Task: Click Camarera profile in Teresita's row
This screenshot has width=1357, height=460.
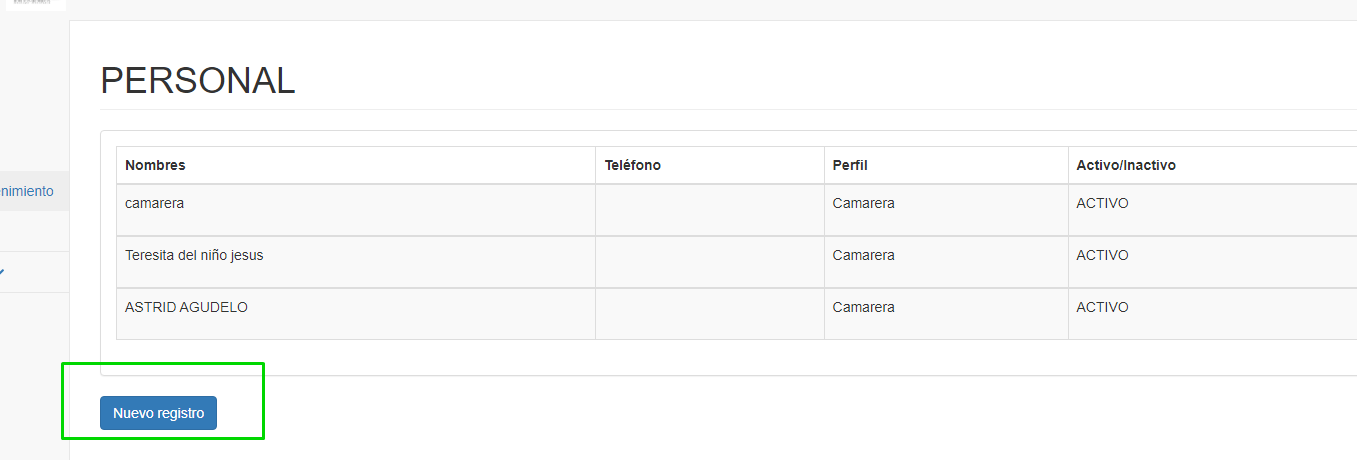Action: [x=863, y=255]
